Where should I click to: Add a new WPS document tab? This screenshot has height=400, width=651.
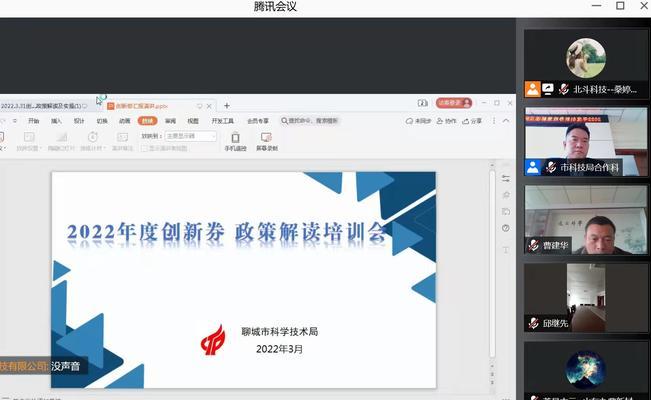pyautogui.click(x=227, y=106)
